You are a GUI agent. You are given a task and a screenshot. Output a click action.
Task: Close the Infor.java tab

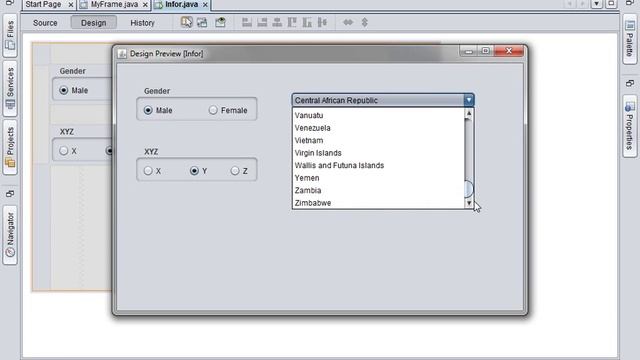pos(205,4)
